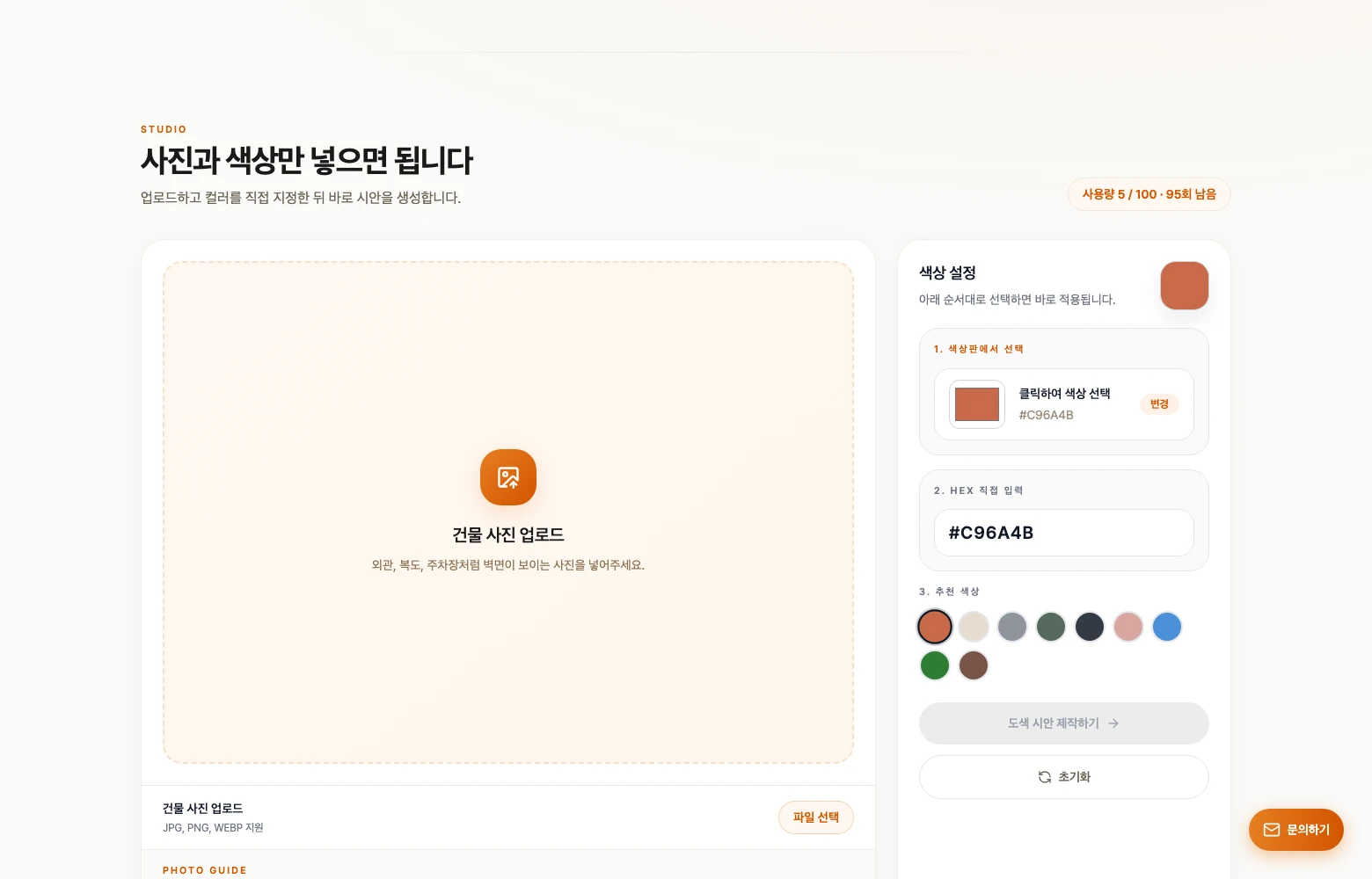Select the sage green recommended color swatch
Screen dimensions: 1372x879
click(x=1051, y=627)
